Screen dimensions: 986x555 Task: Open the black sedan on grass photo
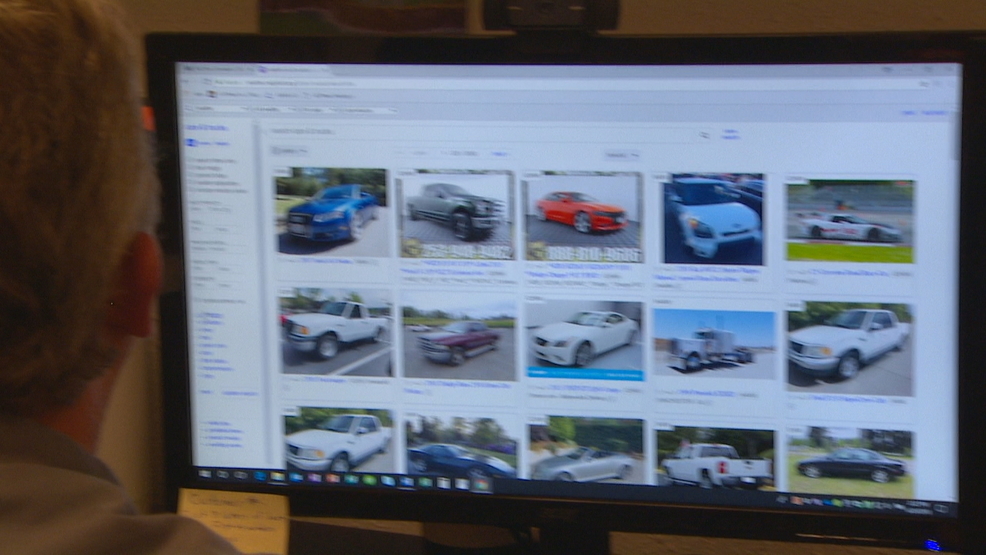pos(850,464)
